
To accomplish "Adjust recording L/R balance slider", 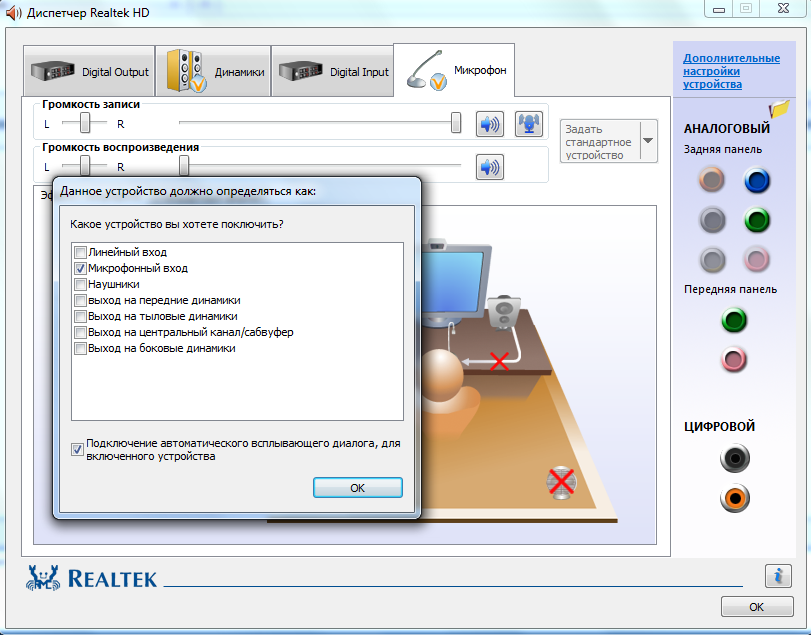I will pos(85,123).
